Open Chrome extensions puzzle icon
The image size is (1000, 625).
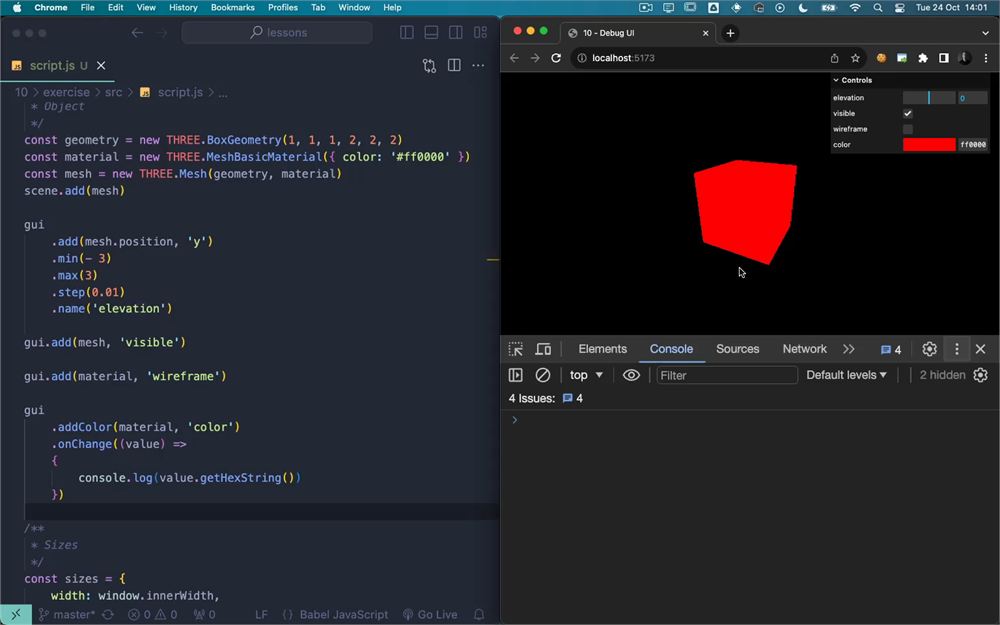[x=923, y=58]
